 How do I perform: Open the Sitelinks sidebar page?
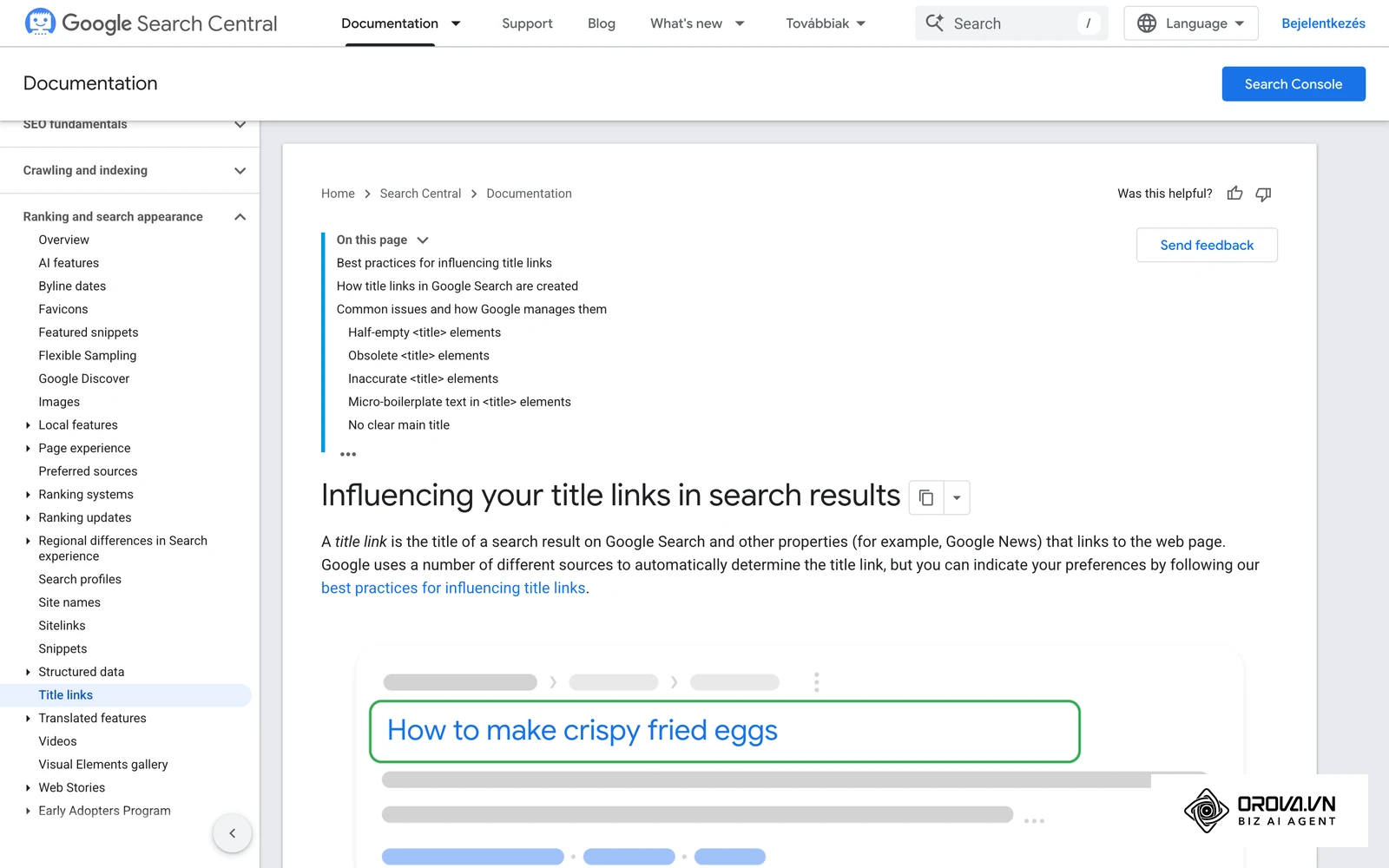pyautogui.click(x=62, y=626)
